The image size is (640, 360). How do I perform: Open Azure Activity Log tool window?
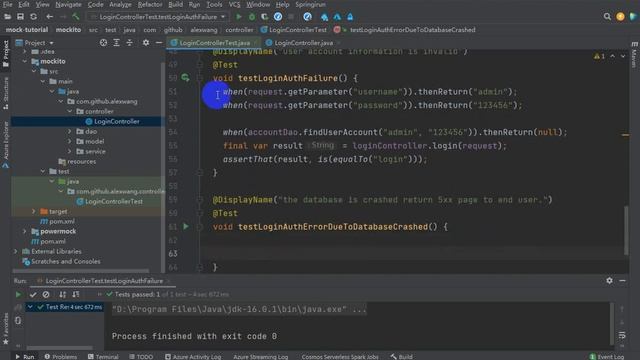(193, 356)
